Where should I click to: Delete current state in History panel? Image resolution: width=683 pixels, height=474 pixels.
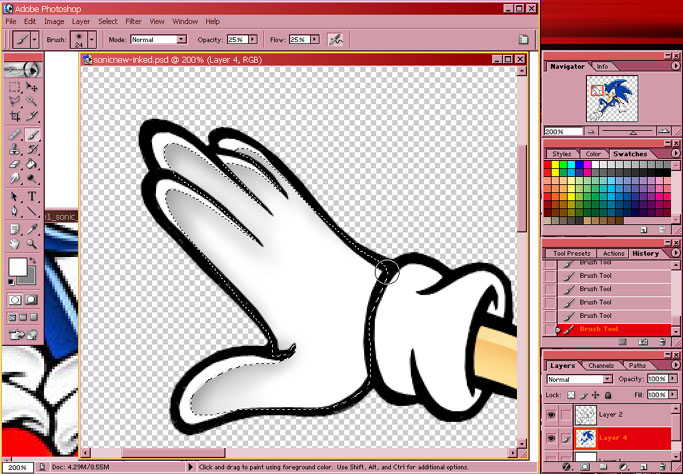(x=662, y=342)
